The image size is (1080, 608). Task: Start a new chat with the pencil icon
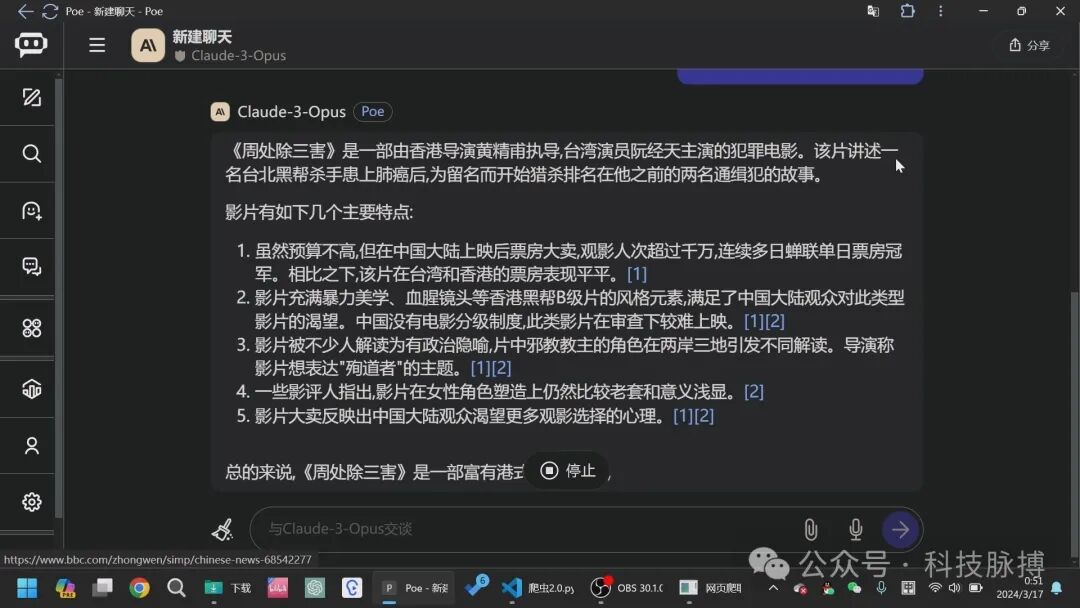tap(32, 98)
